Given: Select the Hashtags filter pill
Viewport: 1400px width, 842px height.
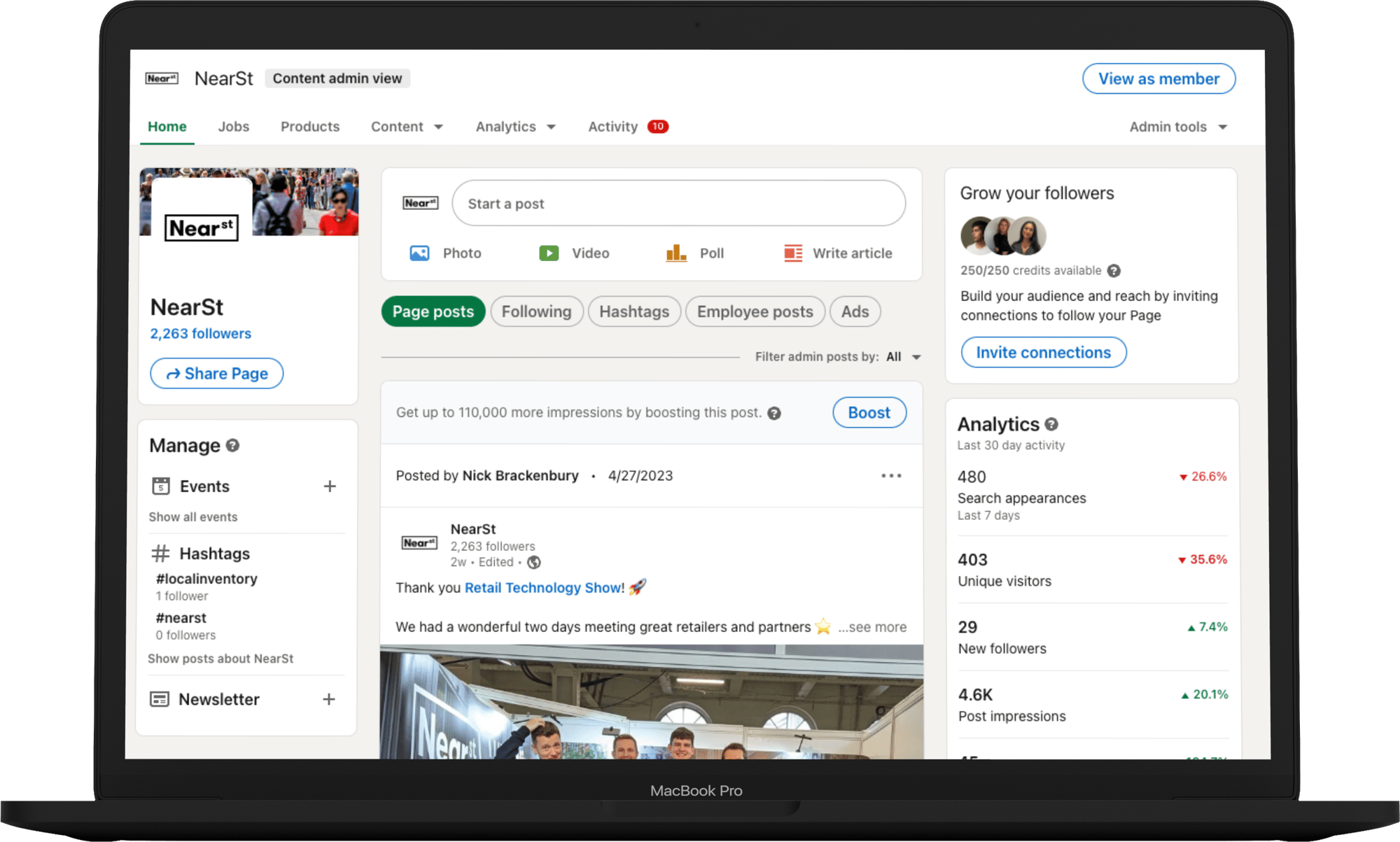Looking at the screenshot, I should coord(634,311).
